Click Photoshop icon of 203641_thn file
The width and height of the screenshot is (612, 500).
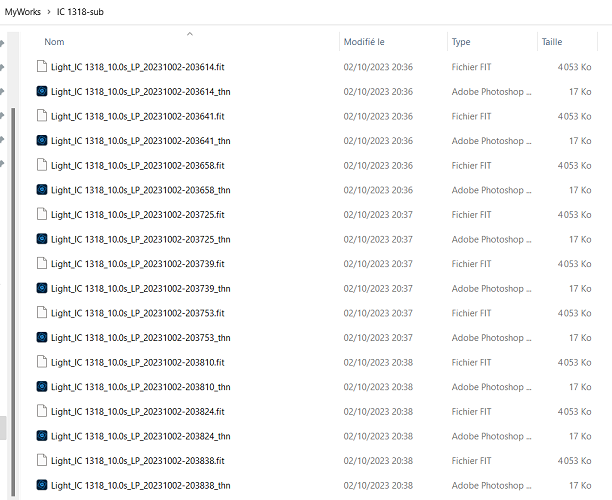[x=42, y=140]
